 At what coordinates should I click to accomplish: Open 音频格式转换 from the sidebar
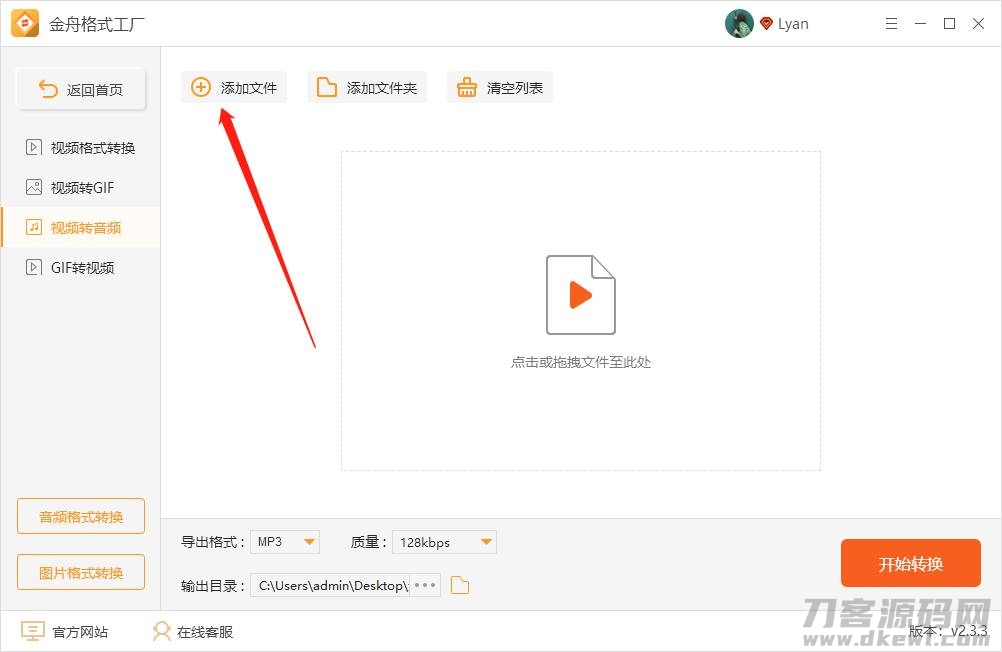pyautogui.click(x=80, y=516)
